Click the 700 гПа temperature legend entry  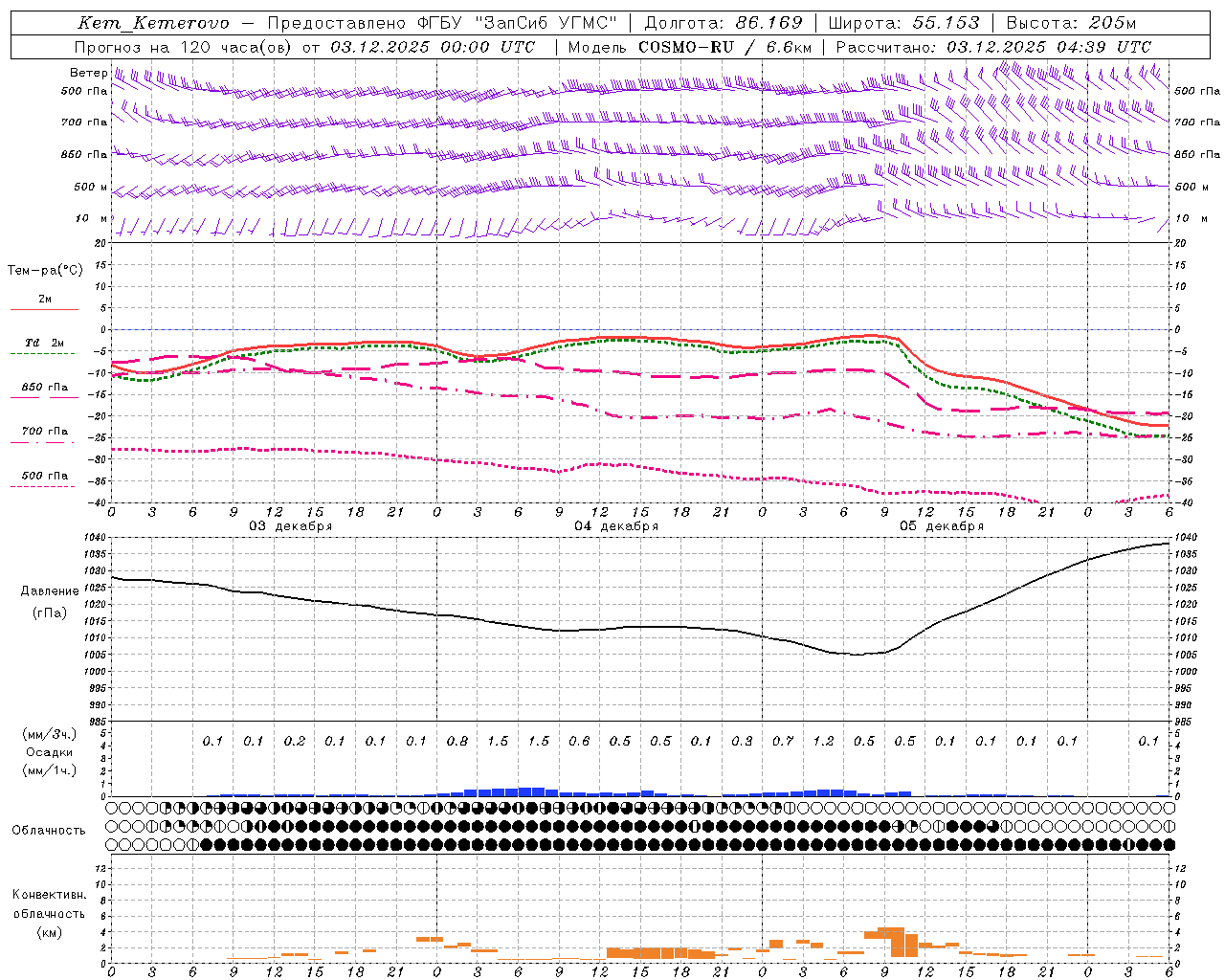click(44, 432)
